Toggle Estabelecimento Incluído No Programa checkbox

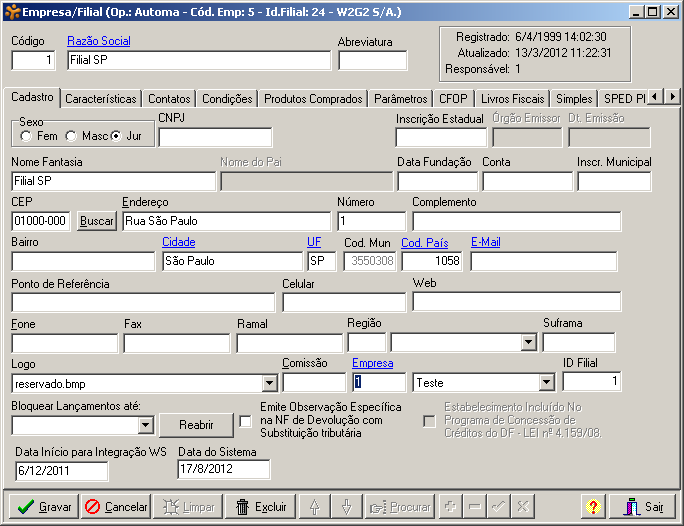coord(430,421)
